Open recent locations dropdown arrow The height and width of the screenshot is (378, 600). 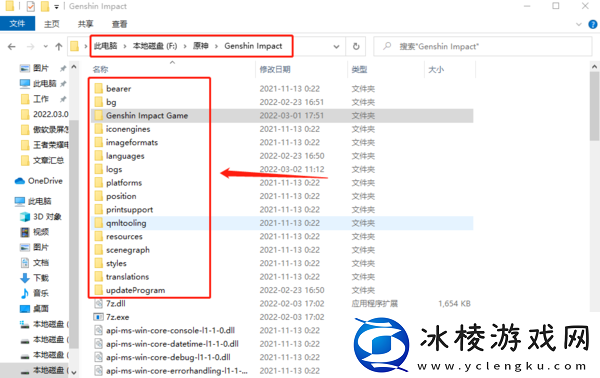click(46, 47)
